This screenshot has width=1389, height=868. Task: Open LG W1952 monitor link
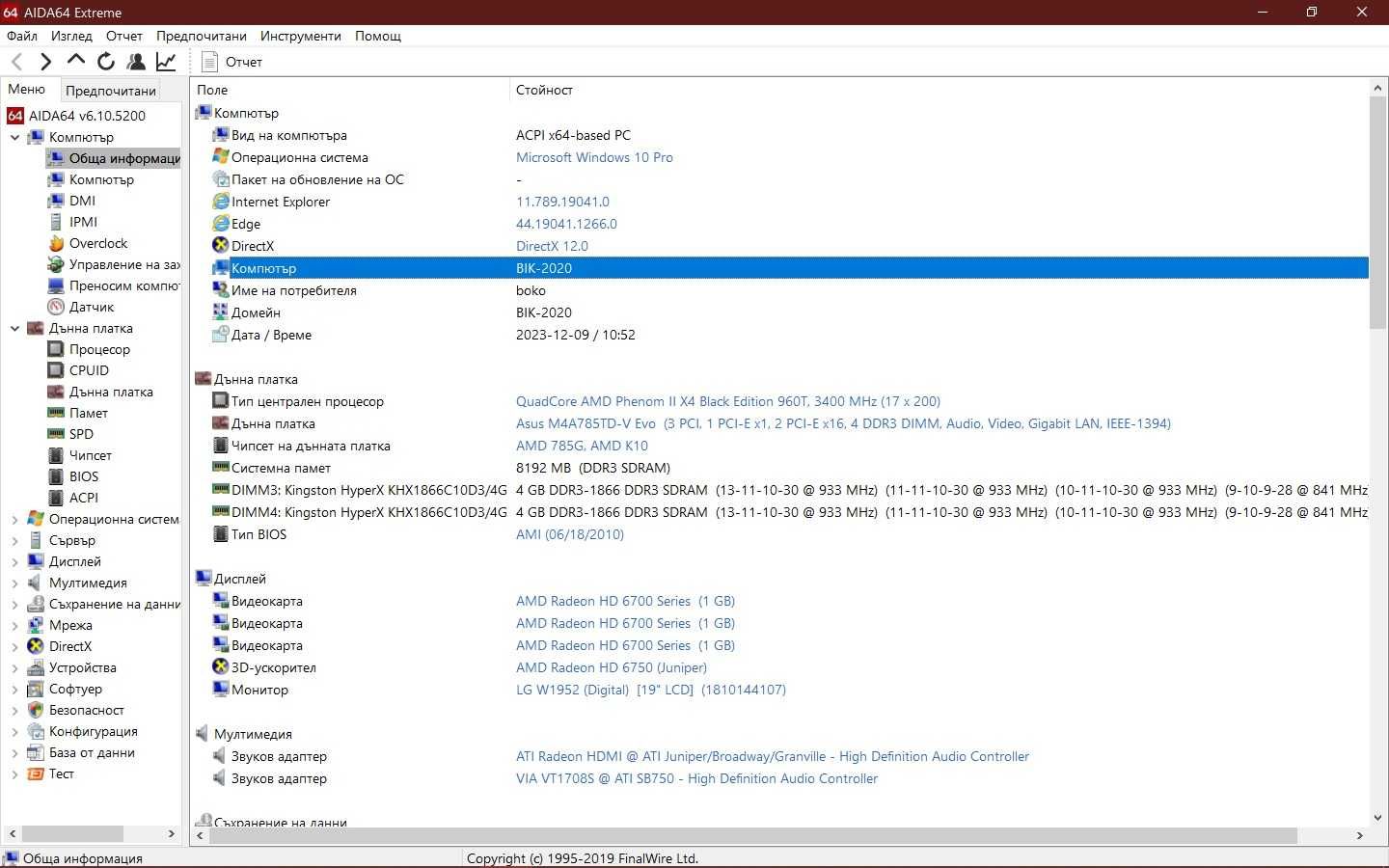(651, 690)
